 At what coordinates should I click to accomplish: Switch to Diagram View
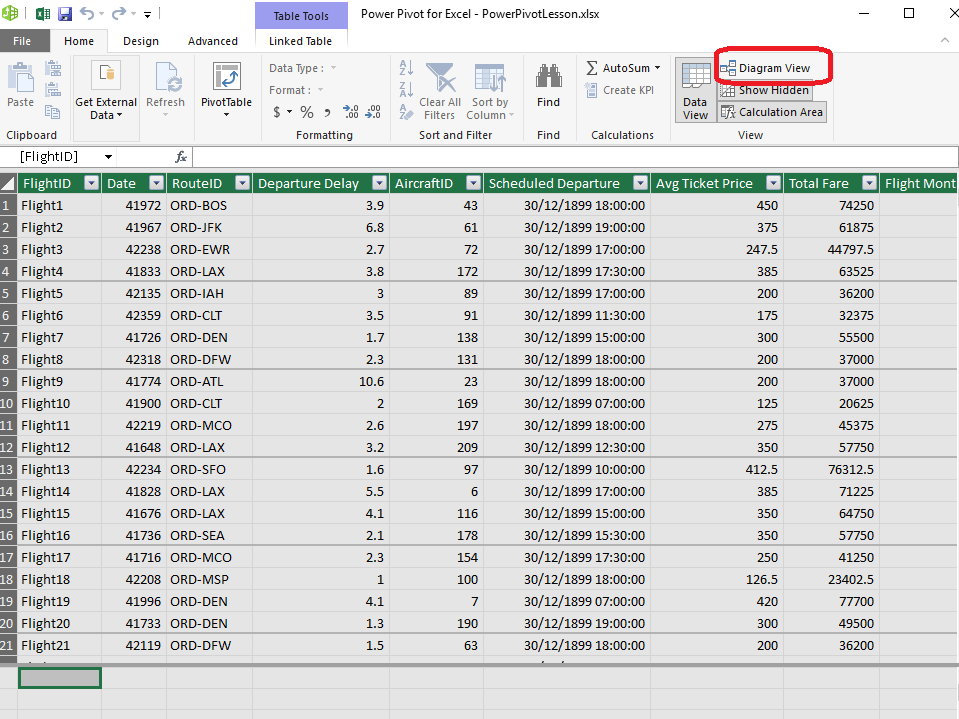[765, 68]
